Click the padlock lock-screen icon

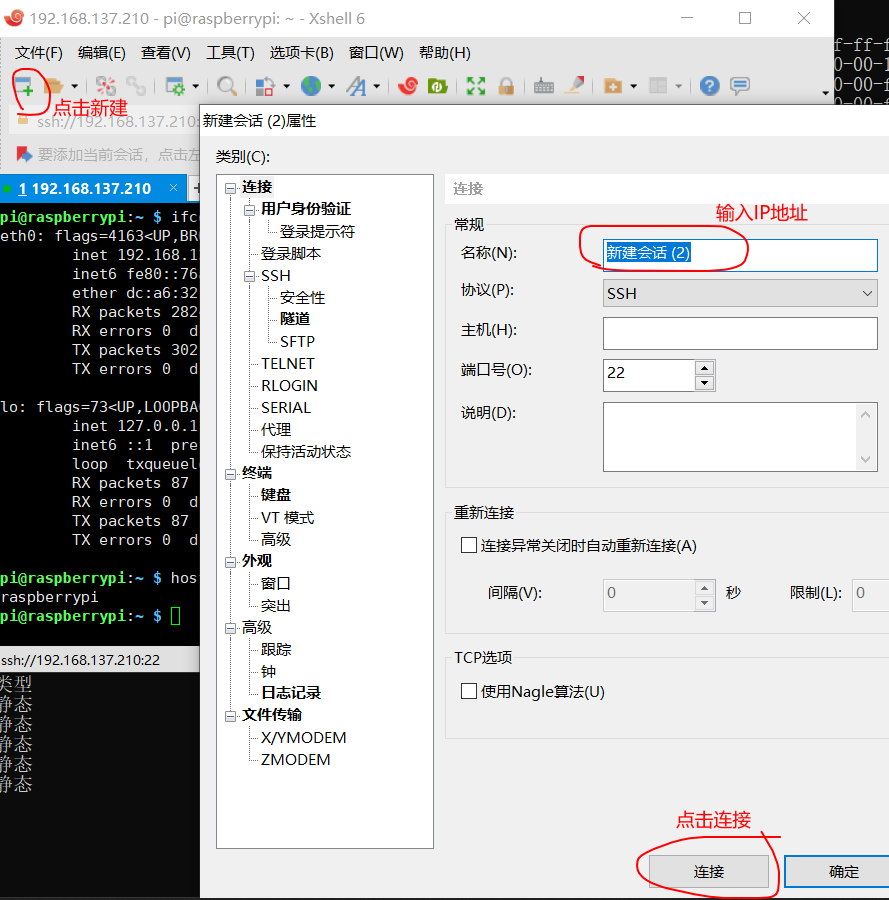(x=506, y=86)
